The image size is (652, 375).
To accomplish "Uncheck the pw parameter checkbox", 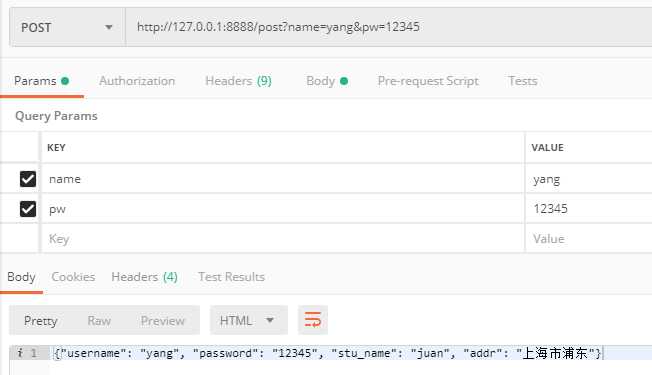I will pyautogui.click(x=28, y=209).
